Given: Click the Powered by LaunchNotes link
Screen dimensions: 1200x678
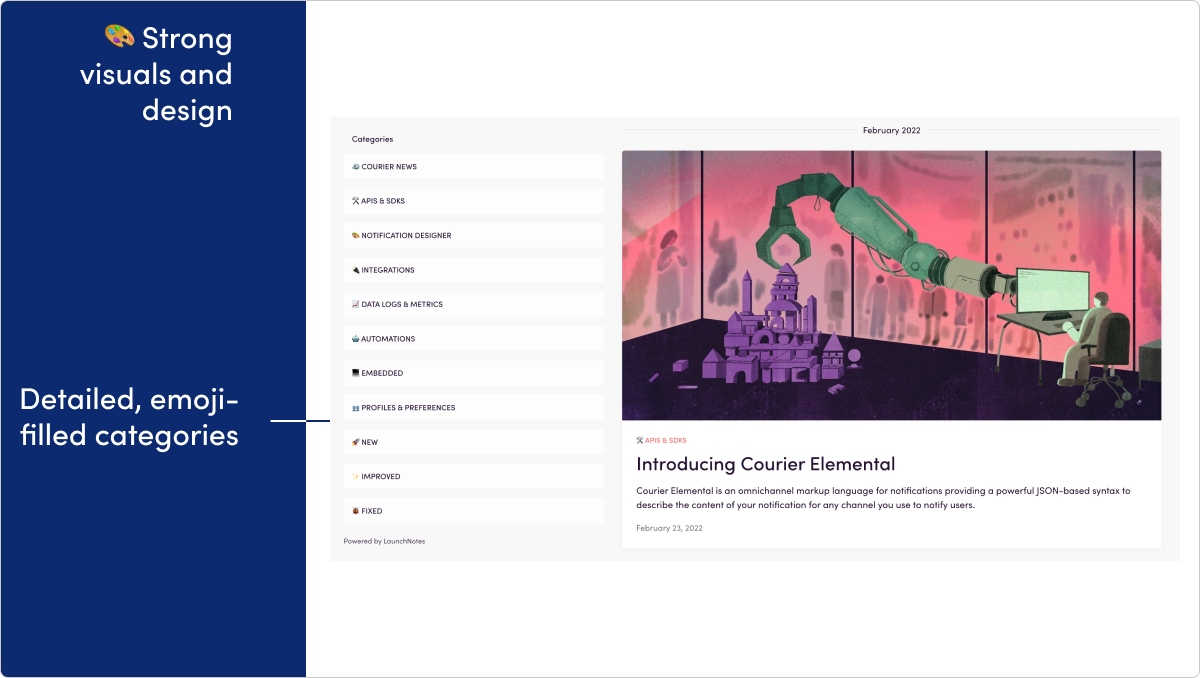Looking at the screenshot, I should click(384, 541).
